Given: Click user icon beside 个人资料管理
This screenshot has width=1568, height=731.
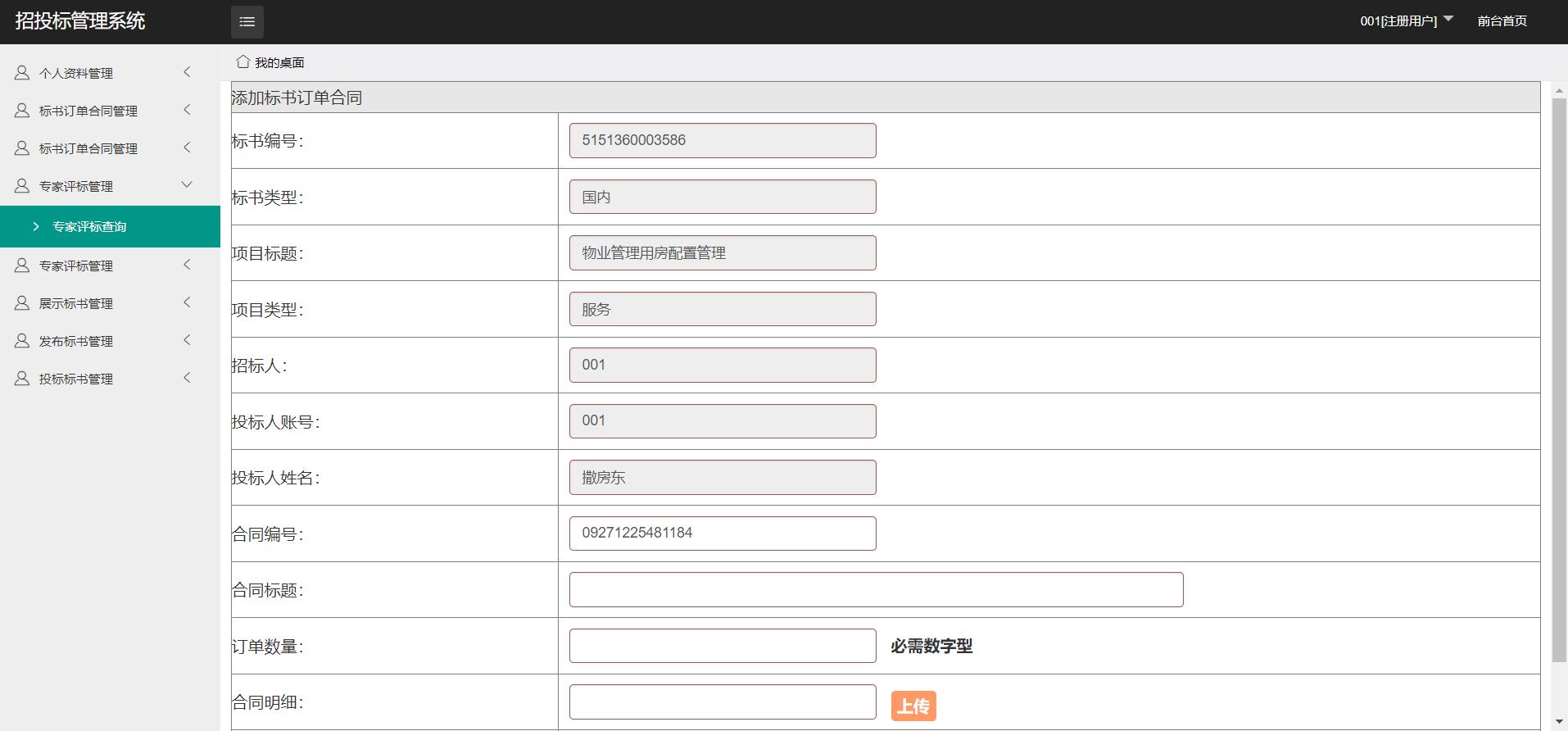Looking at the screenshot, I should (x=22, y=73).
